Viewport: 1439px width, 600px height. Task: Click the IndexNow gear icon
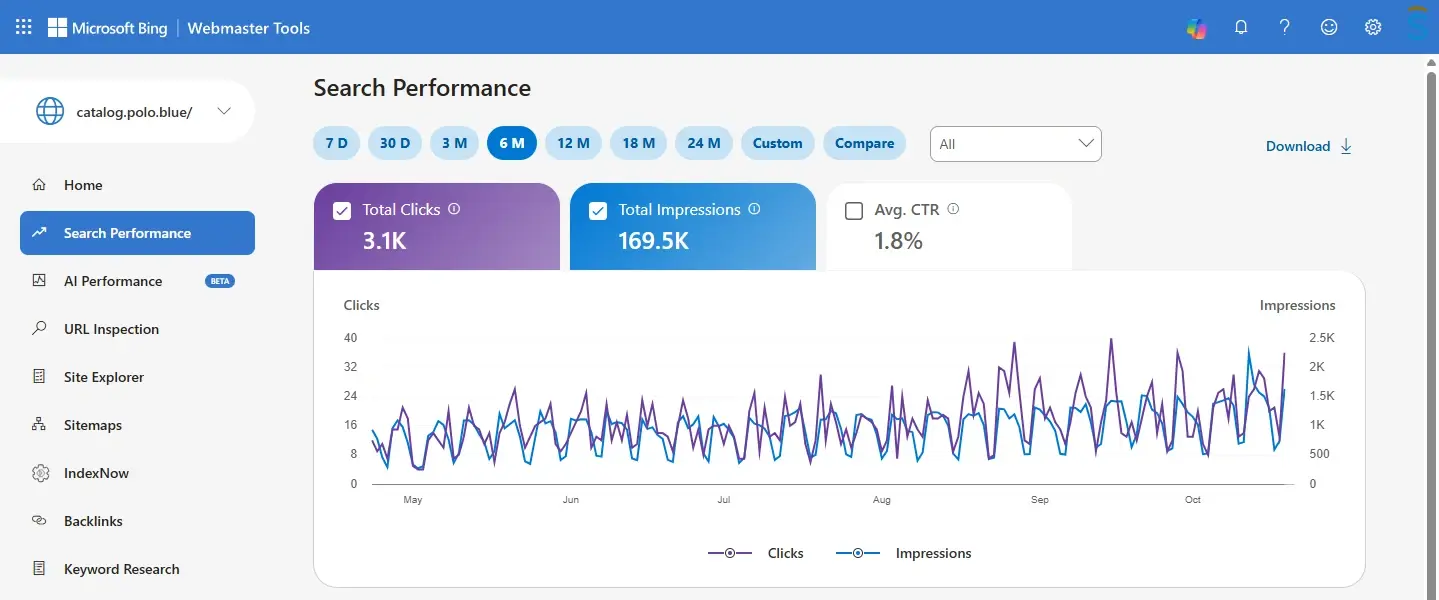40,473
